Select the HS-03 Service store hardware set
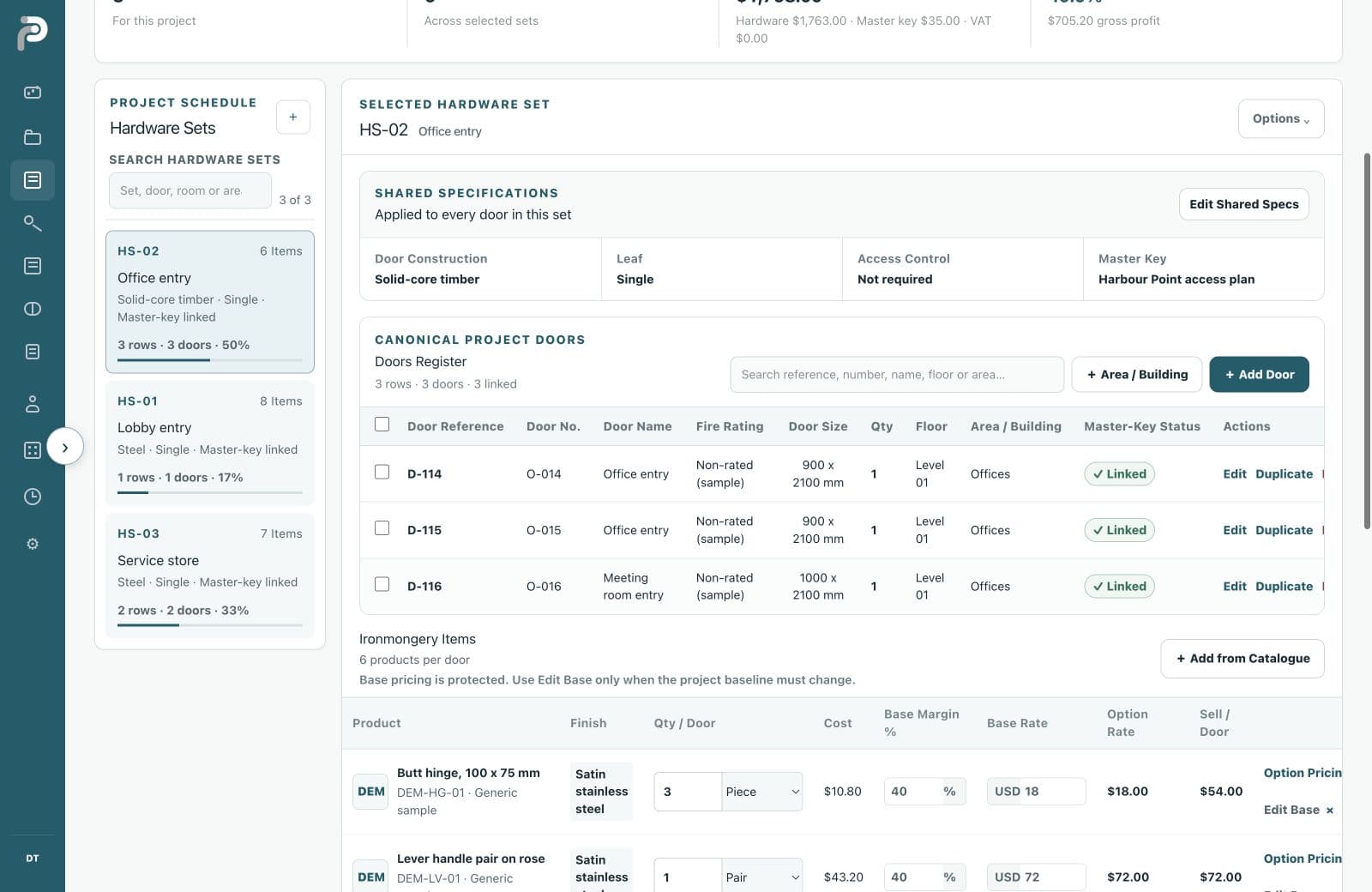The height and width of the screenshot is (892, 1372). pos(210,575)
